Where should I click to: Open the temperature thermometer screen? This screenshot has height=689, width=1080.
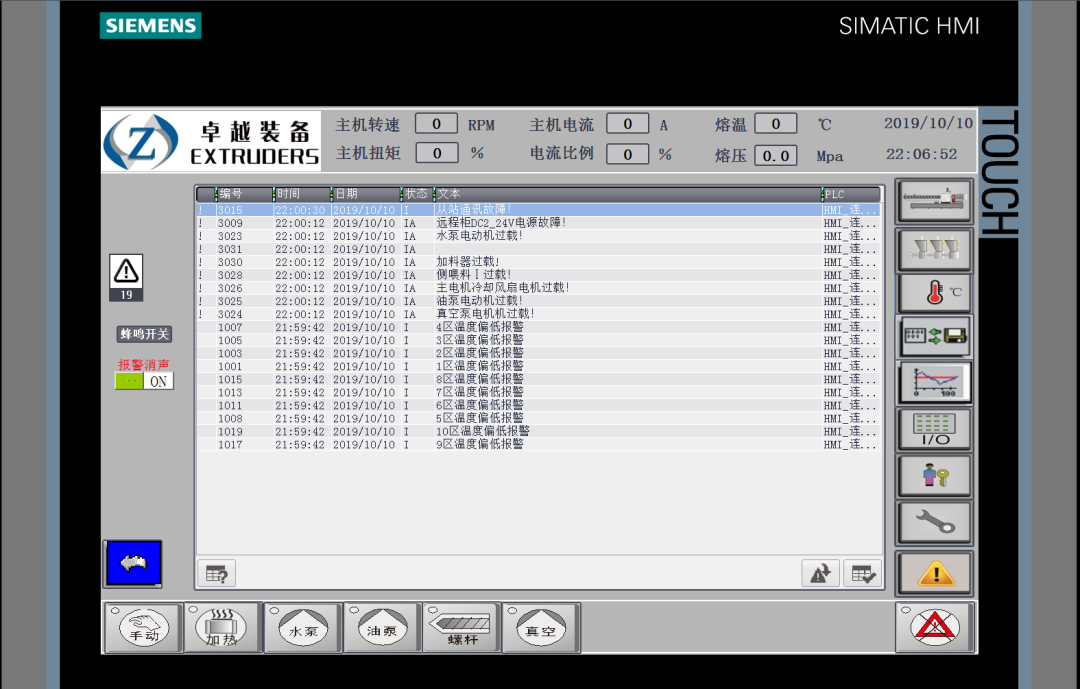point(934,293)
